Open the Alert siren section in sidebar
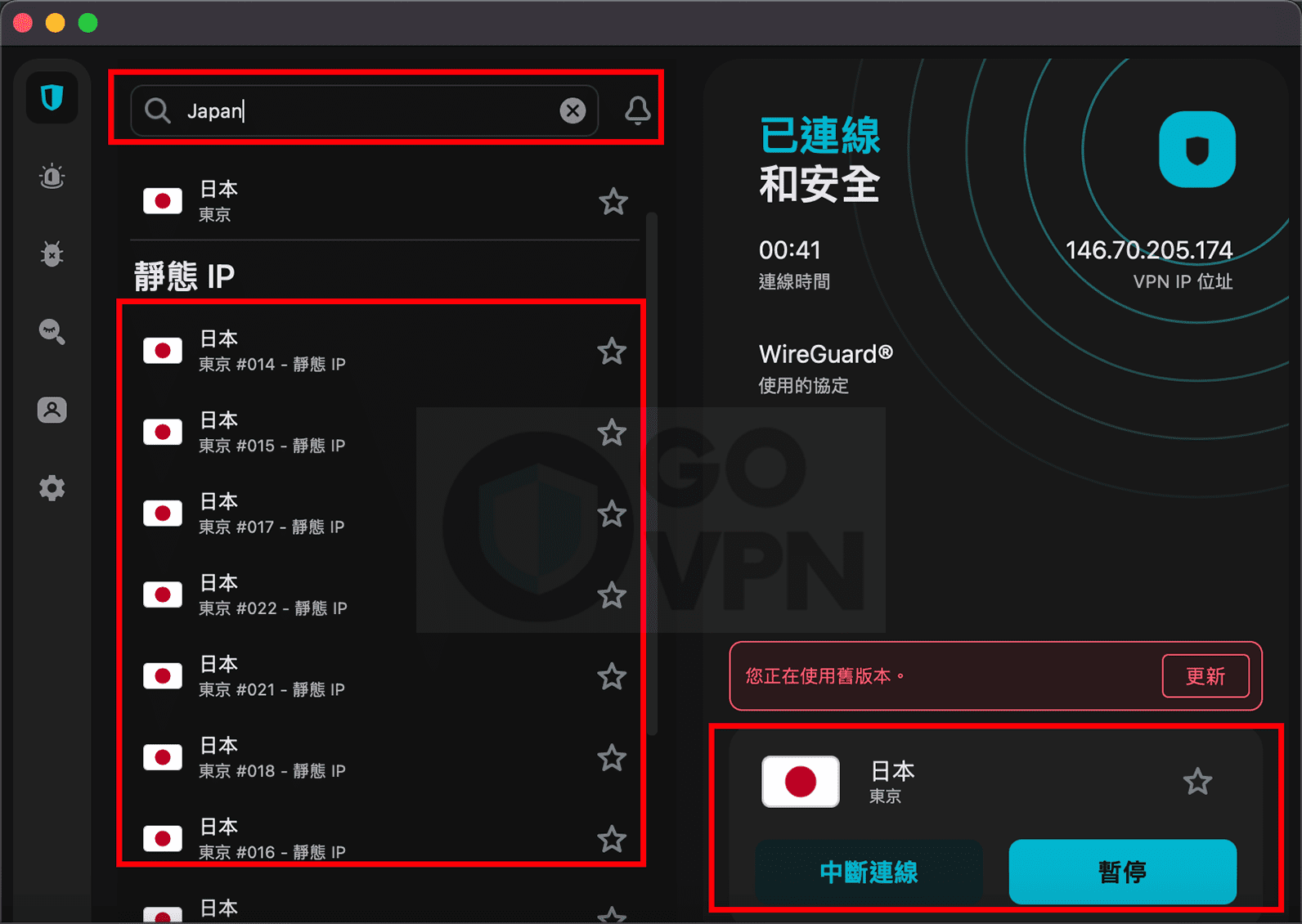Screen dimensions: 1302x924 click(52, 176)
